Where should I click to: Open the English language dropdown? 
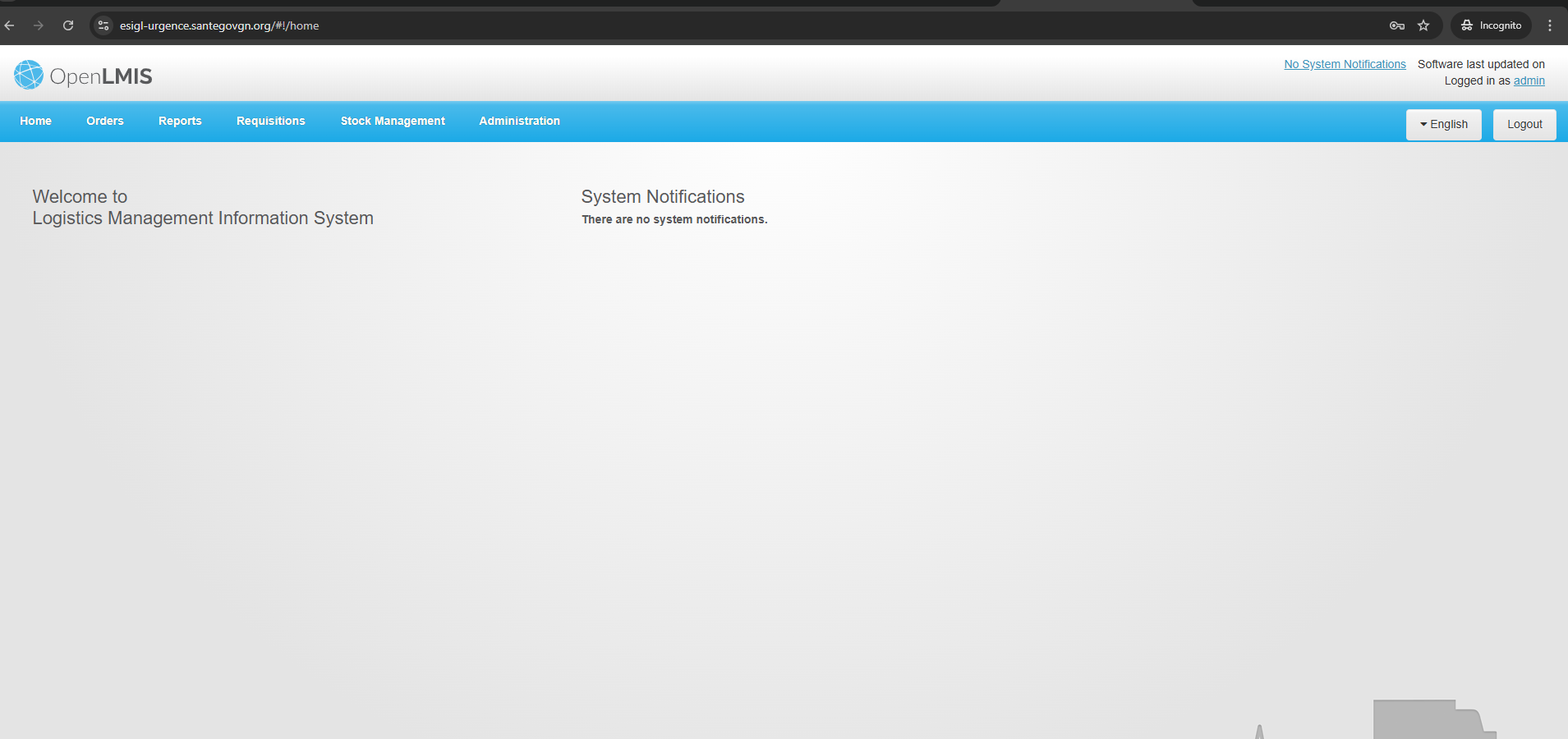[1443, 124]
